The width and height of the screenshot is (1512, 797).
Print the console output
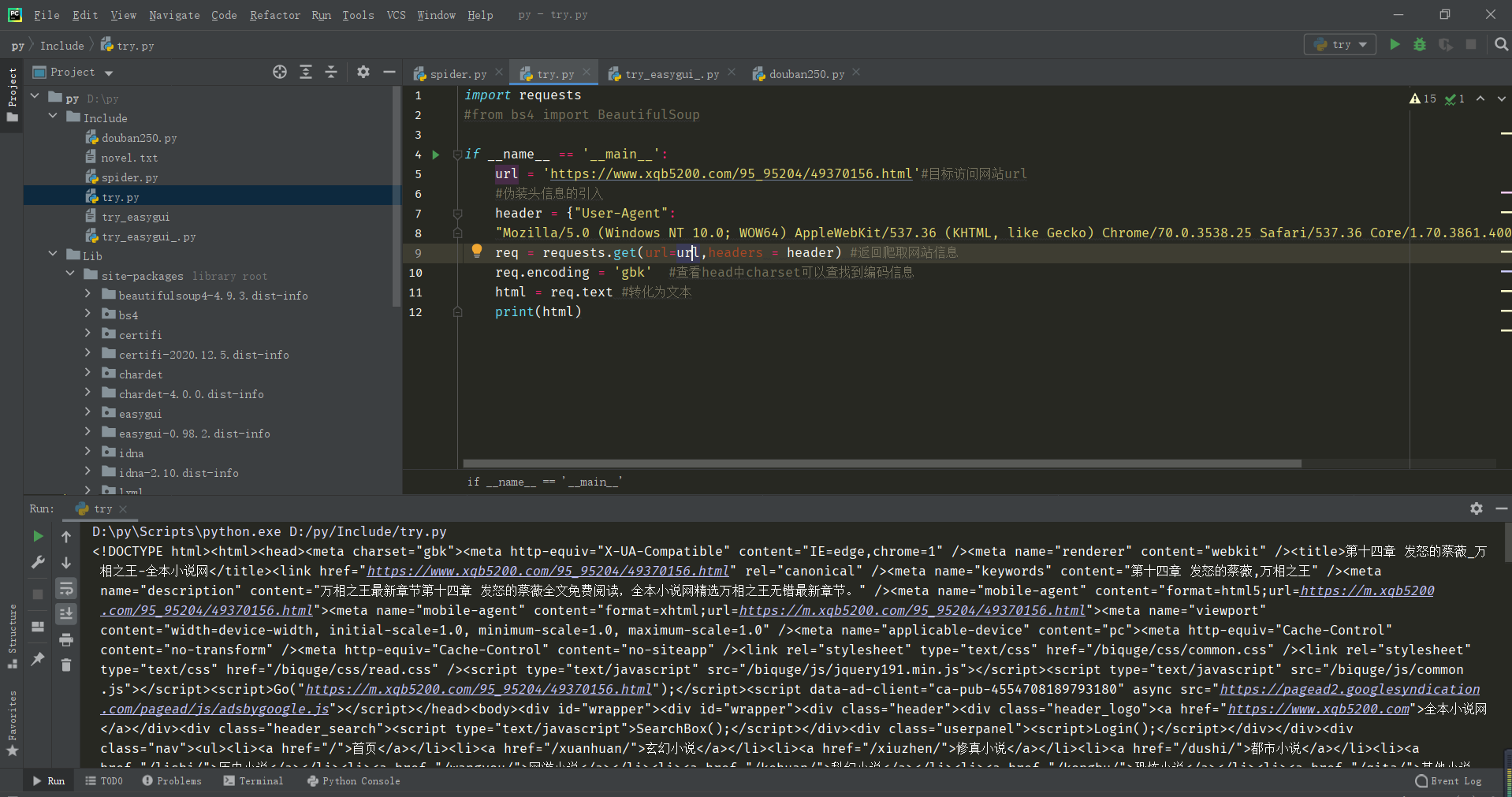(66, 639)
